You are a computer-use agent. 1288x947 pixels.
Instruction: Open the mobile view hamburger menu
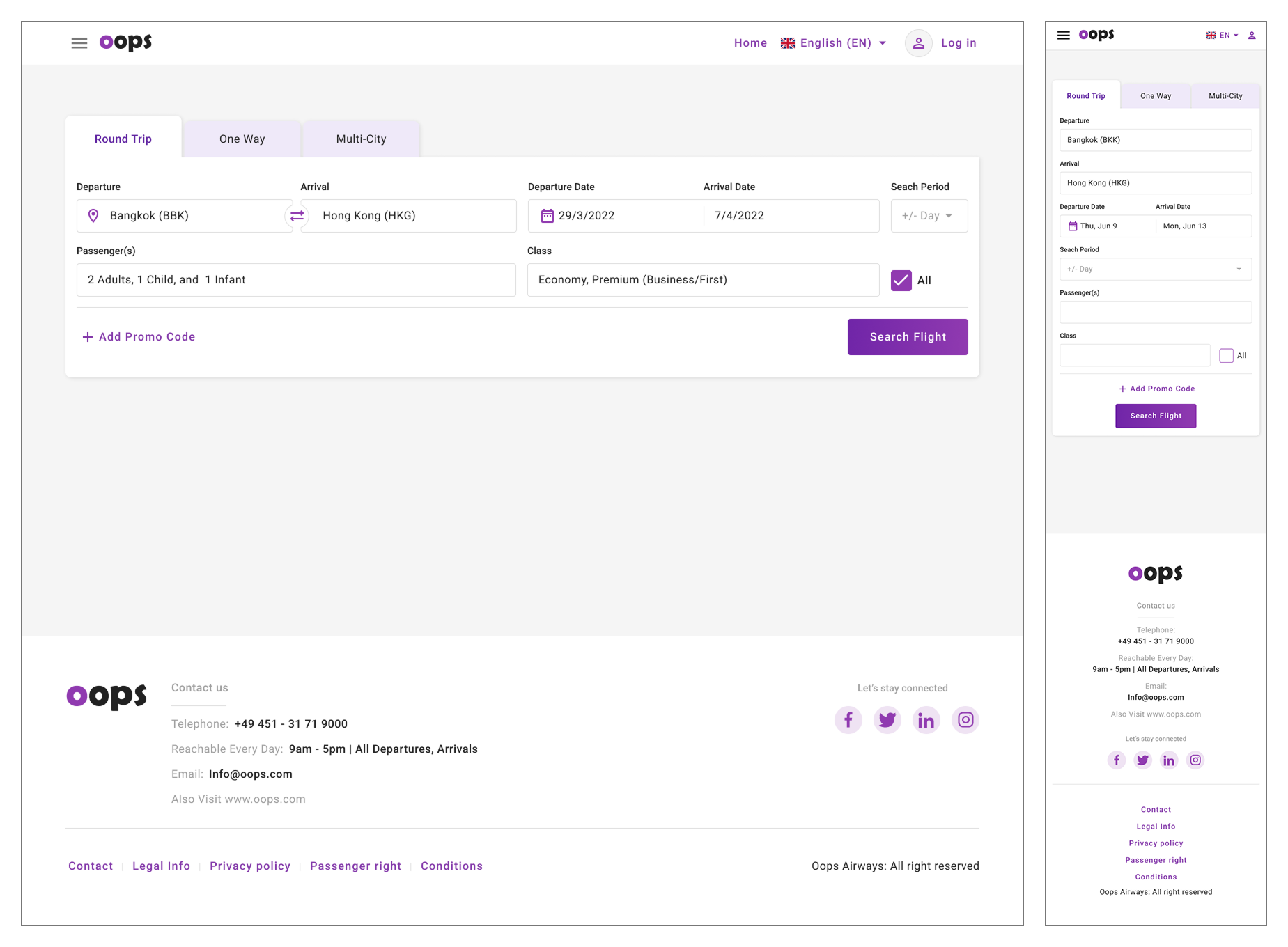[1063, 36]
